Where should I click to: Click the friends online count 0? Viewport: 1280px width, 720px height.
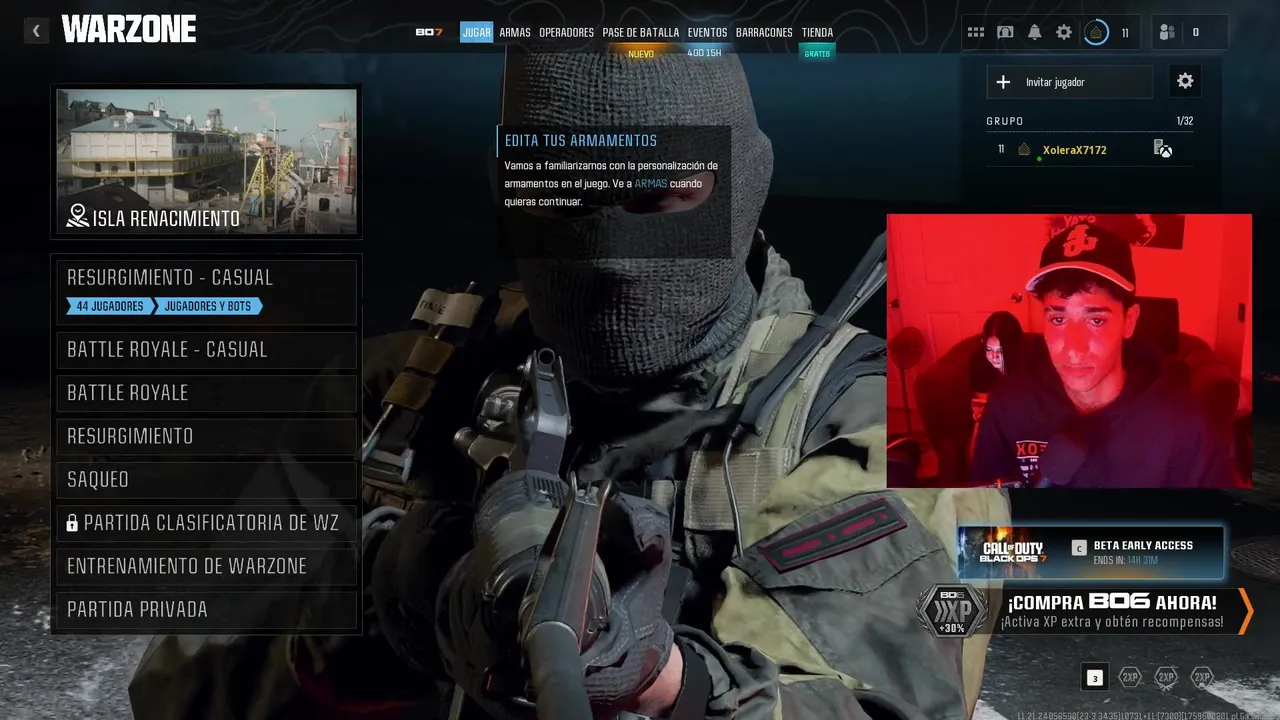(1195, 32)
